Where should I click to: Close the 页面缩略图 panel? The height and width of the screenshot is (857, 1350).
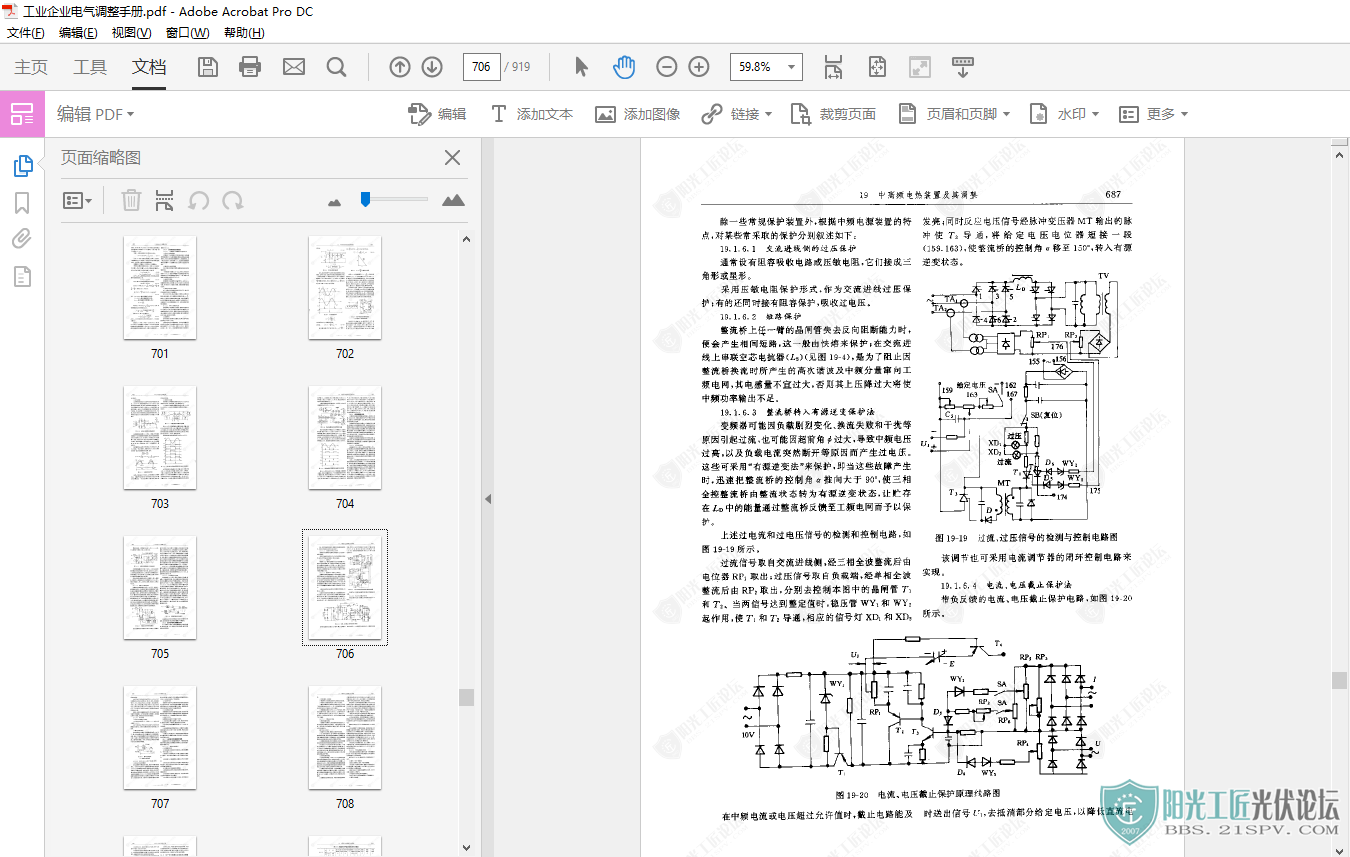(452, 157)
